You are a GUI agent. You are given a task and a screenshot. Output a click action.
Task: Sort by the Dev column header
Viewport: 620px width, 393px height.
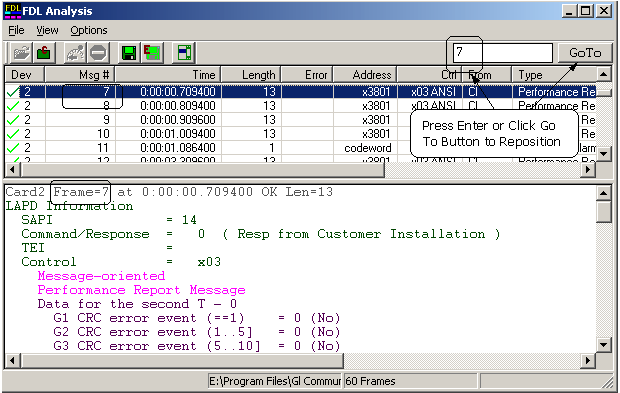tap(25, 75)
